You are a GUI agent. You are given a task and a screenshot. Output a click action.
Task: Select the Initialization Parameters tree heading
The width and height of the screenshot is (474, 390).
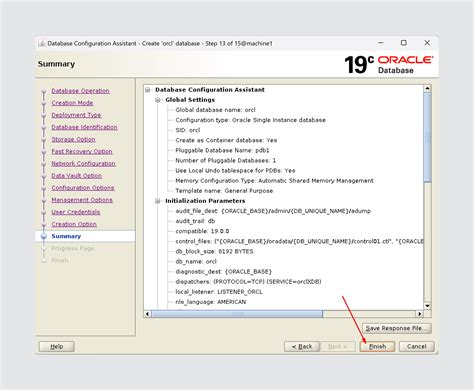[x=205, y=201]
